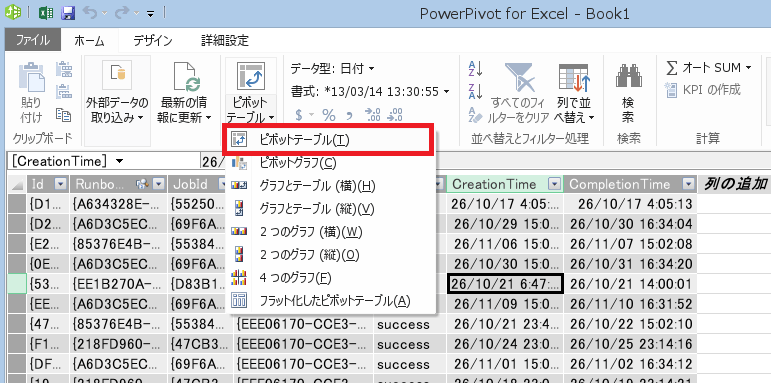Select CompletionTime cell 26/10/17 4:05:13
The width and height of the screenshot is (771, 383).
[x=630, y=204]
